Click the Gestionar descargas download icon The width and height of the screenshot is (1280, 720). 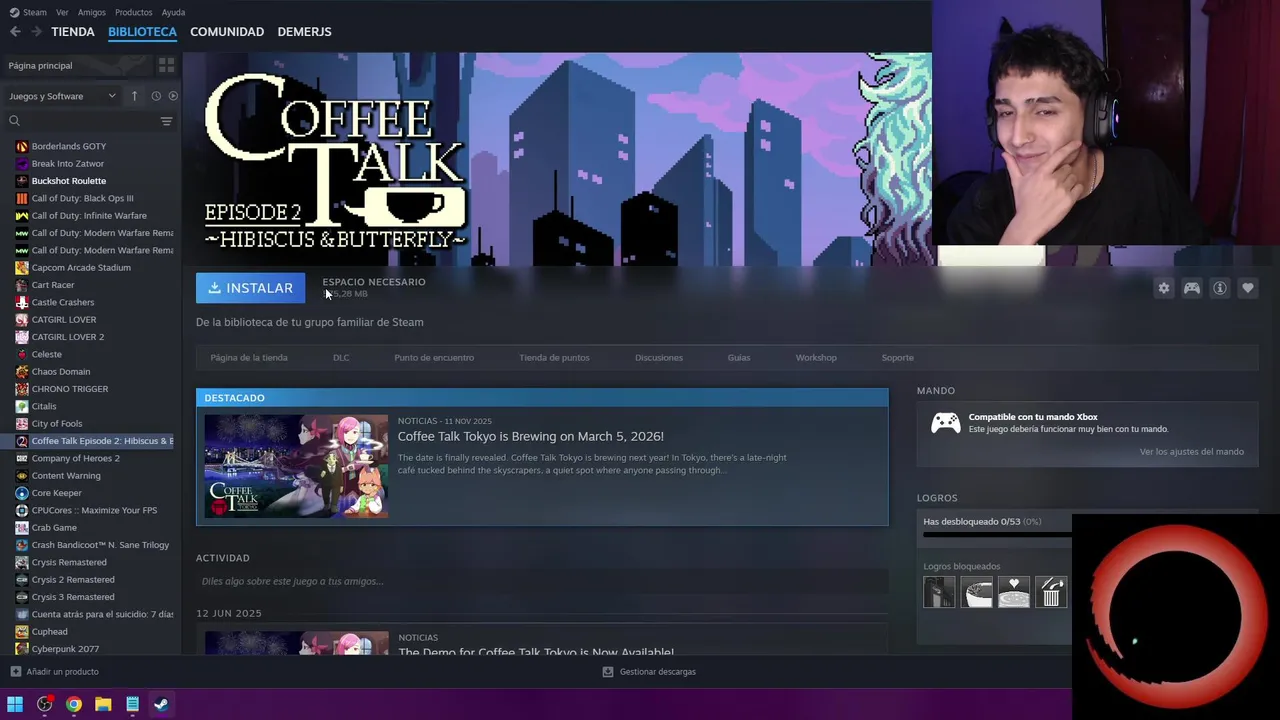(607, 672)
